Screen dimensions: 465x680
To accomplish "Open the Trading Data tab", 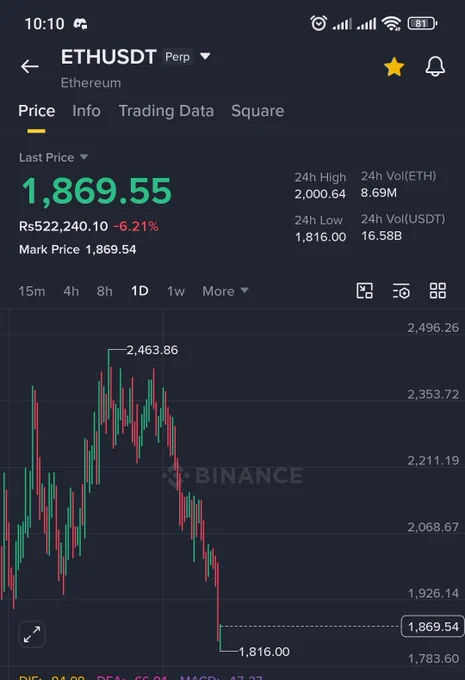I will point(166,111).
